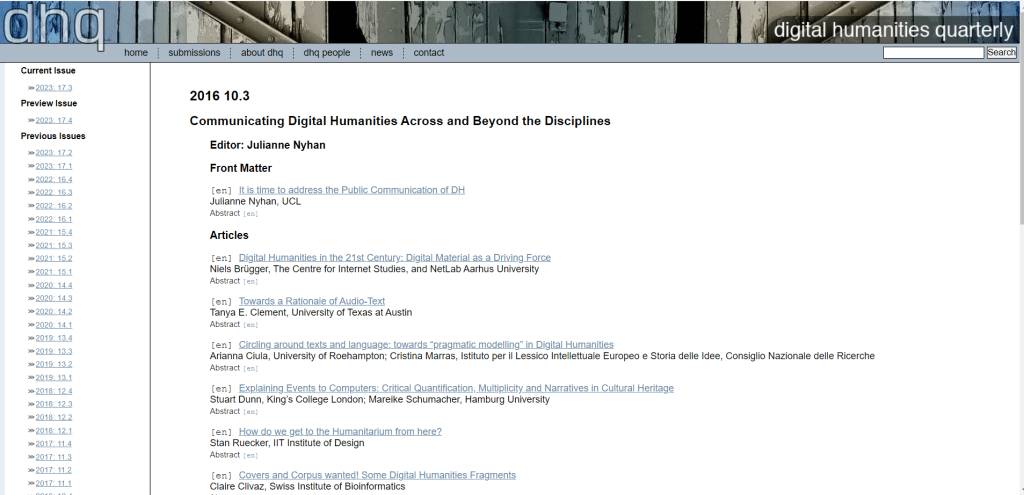Show the Abstract for Stan Ruecker's article
Screen dimensions: 1024x495
pos(225,455)
